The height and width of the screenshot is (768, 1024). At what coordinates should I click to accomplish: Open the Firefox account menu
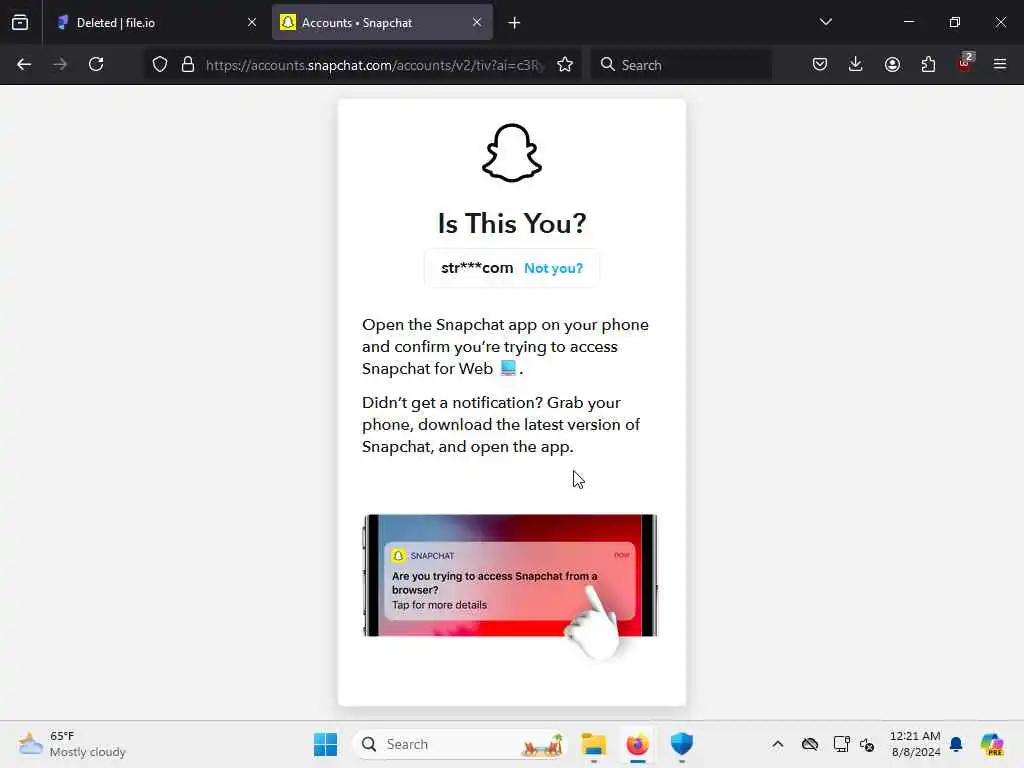click(x=892, y=64)
